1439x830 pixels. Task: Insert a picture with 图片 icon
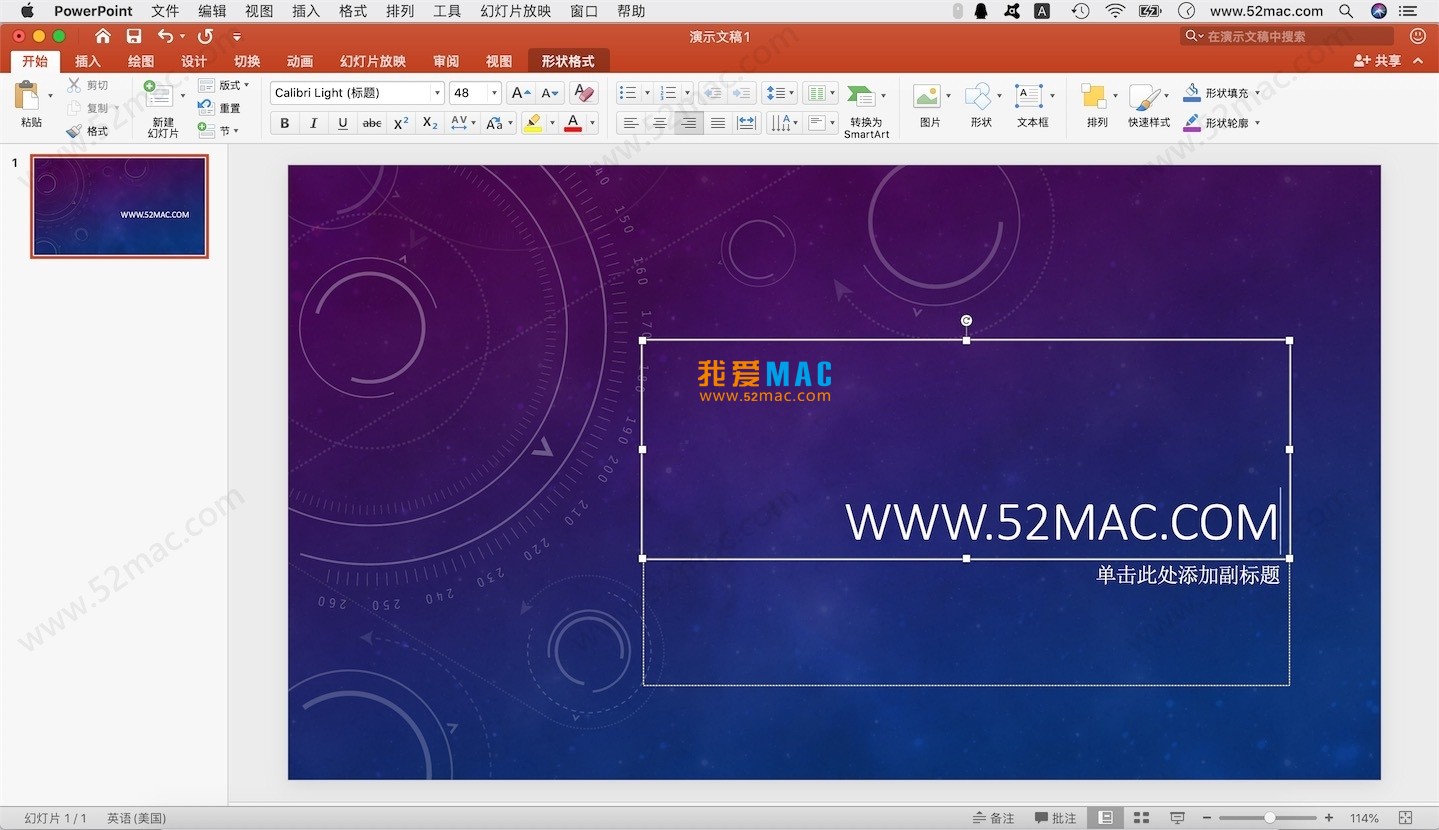[926, 96]
